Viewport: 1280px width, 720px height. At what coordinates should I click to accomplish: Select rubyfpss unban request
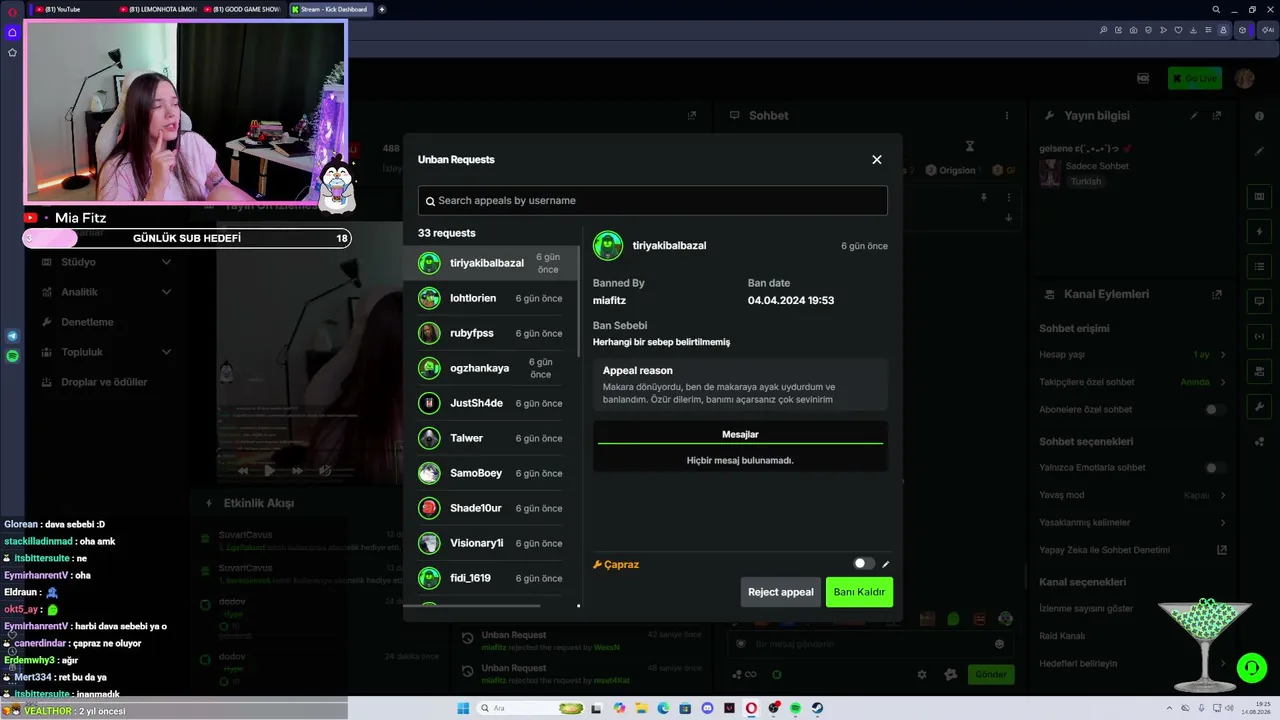click(490, 333)
